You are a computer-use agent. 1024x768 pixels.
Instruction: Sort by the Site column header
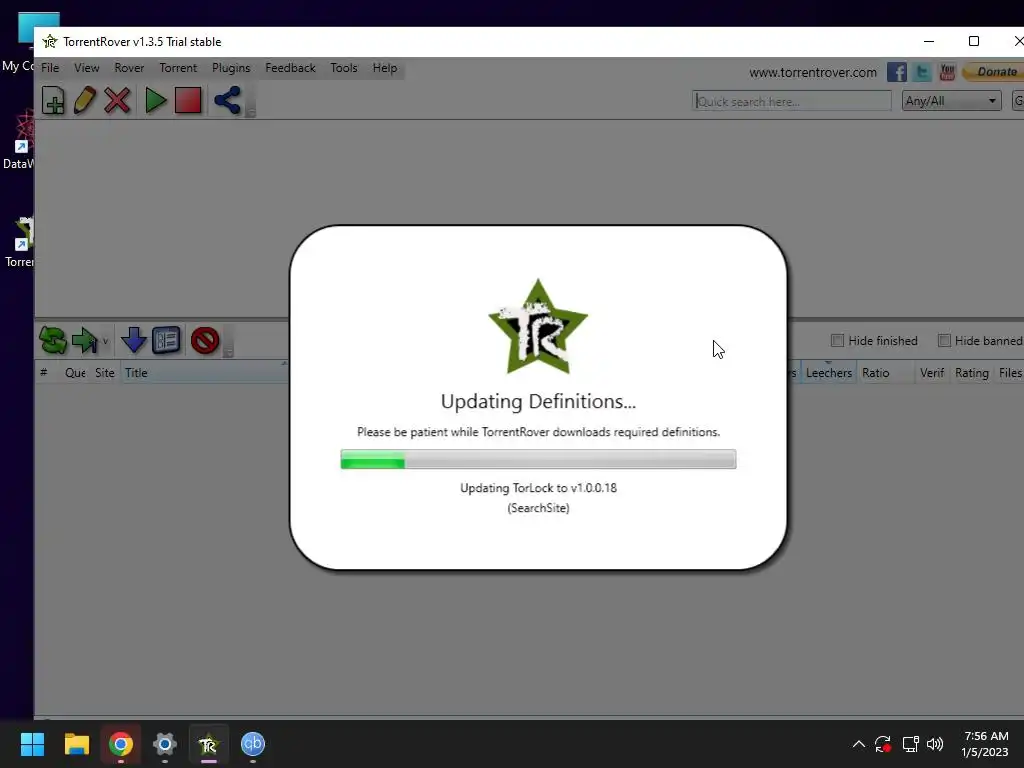pos(104,373)
